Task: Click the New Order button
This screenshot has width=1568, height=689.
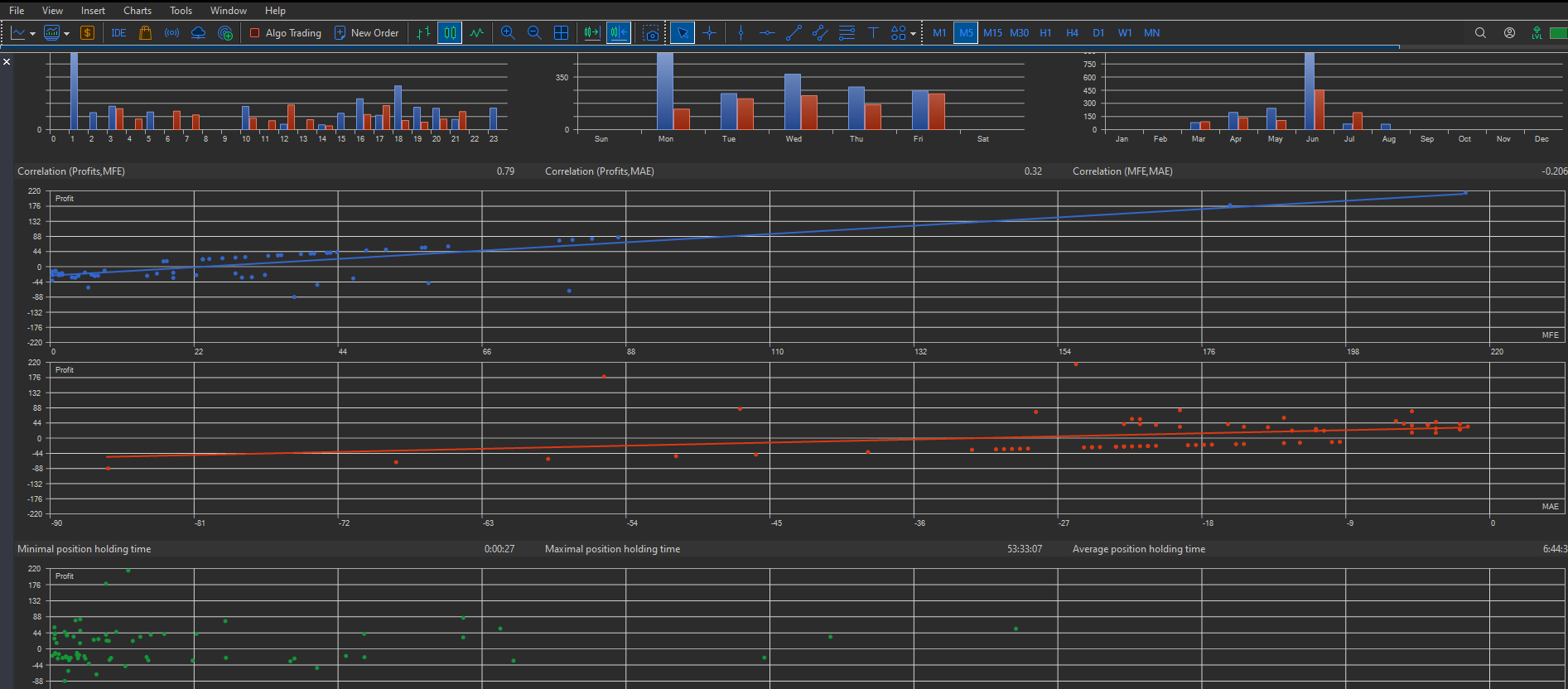Action: click(x=366, y=33)
